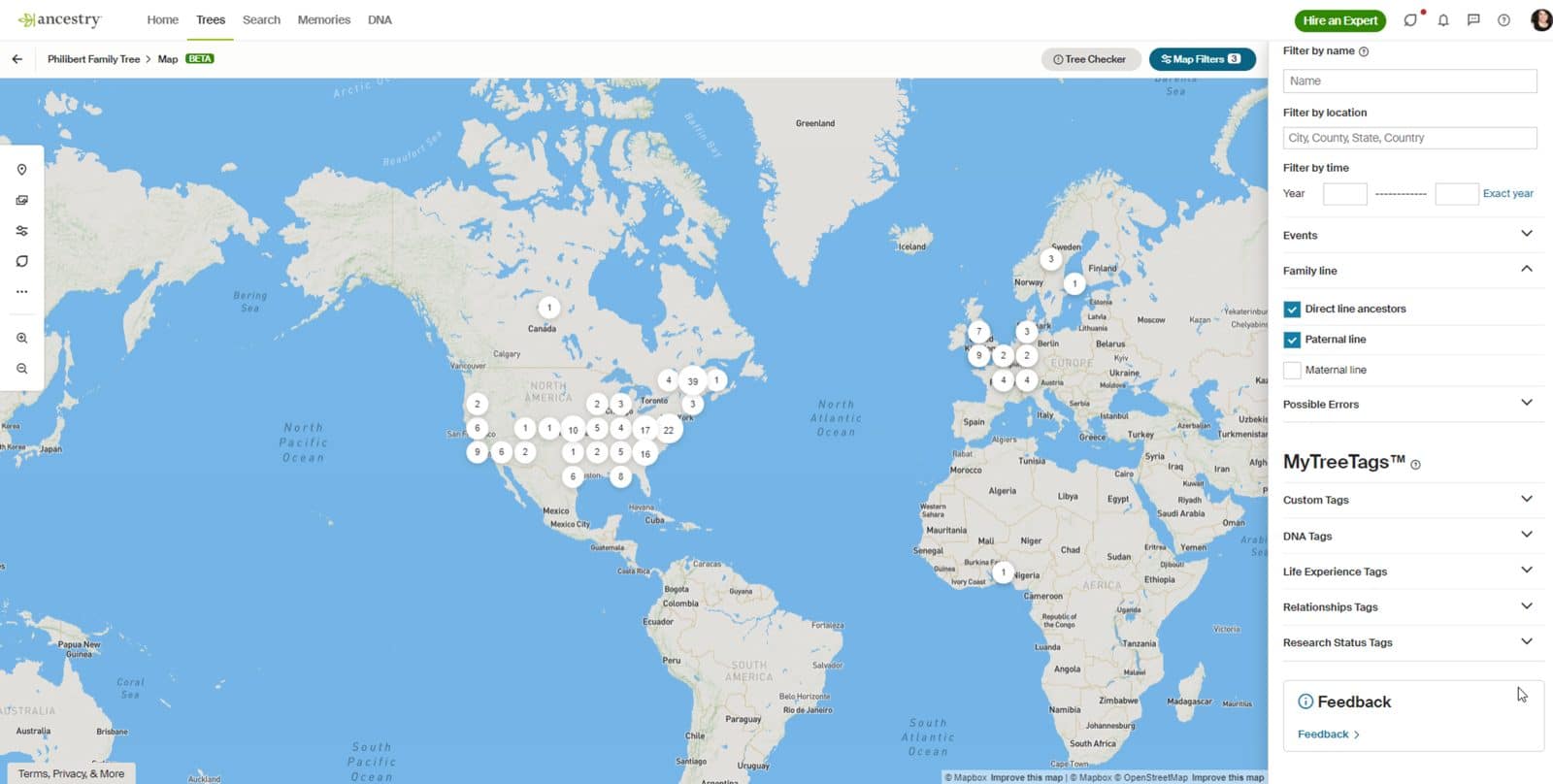Uncheck the Paternal line checkbox
The height and width of the screenshot is (784, 1553).
coord(1292,340)
